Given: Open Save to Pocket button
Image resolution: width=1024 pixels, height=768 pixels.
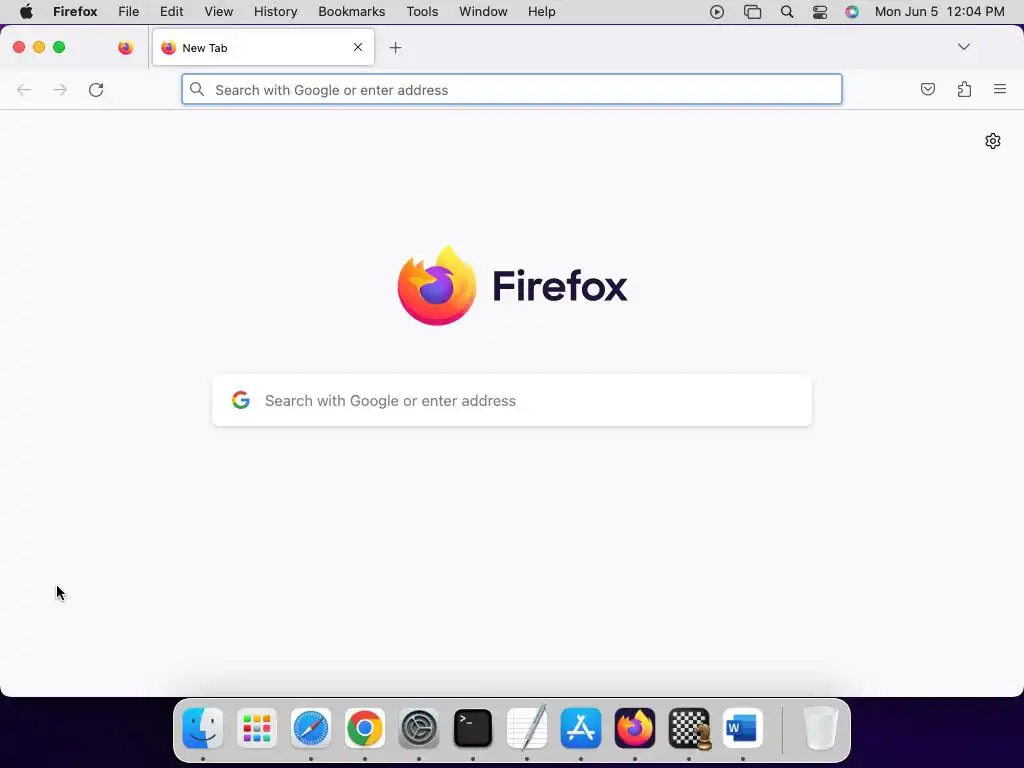Looking at the screenshot, I should [x=927, y=89].
